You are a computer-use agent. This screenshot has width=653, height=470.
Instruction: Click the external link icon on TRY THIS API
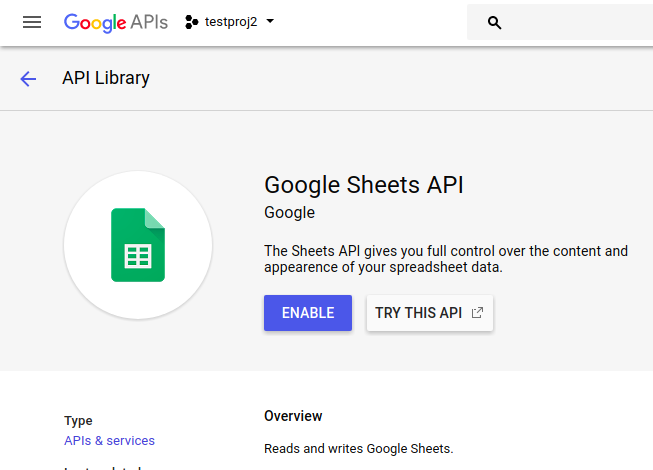477,313
